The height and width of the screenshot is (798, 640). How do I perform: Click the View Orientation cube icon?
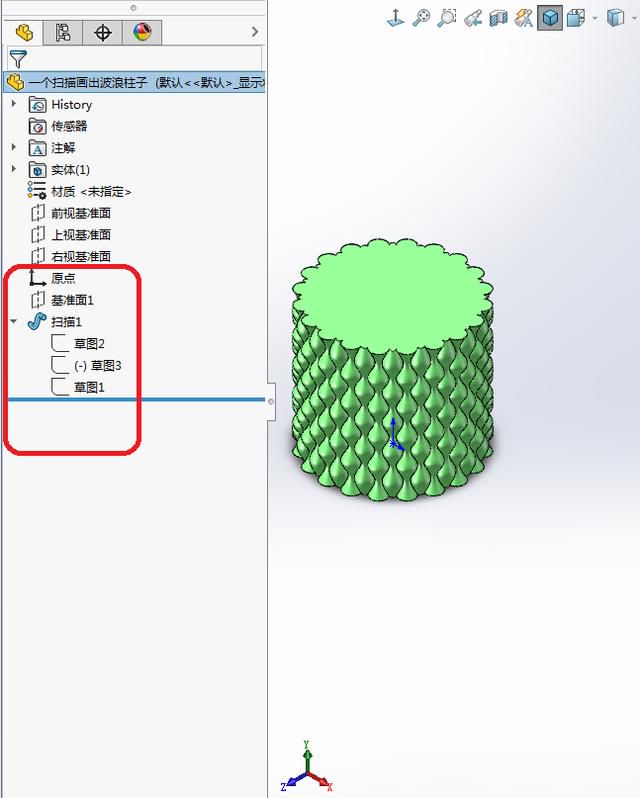click(575, 18)
